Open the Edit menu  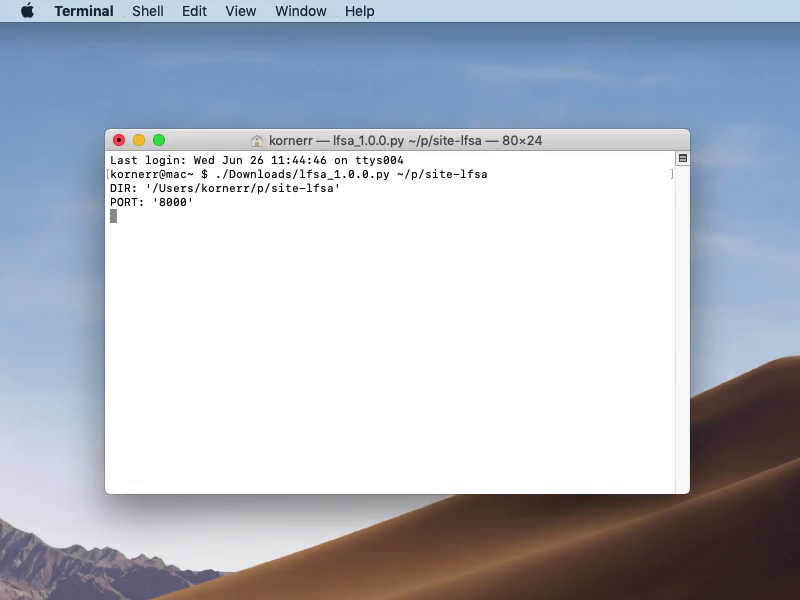tap(194, 11)
